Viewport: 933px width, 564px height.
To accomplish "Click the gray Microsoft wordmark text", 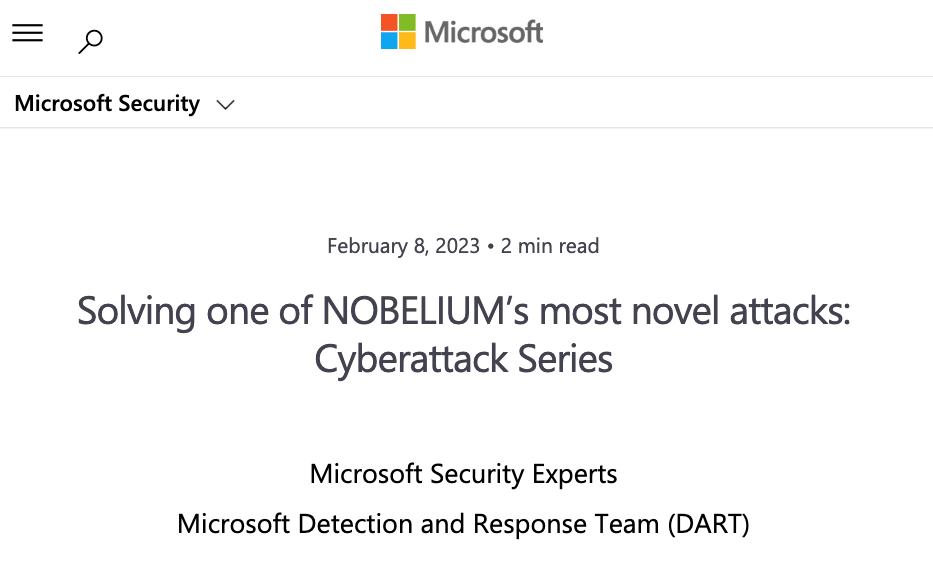I will pyautogui.click(x=484, y=32).
